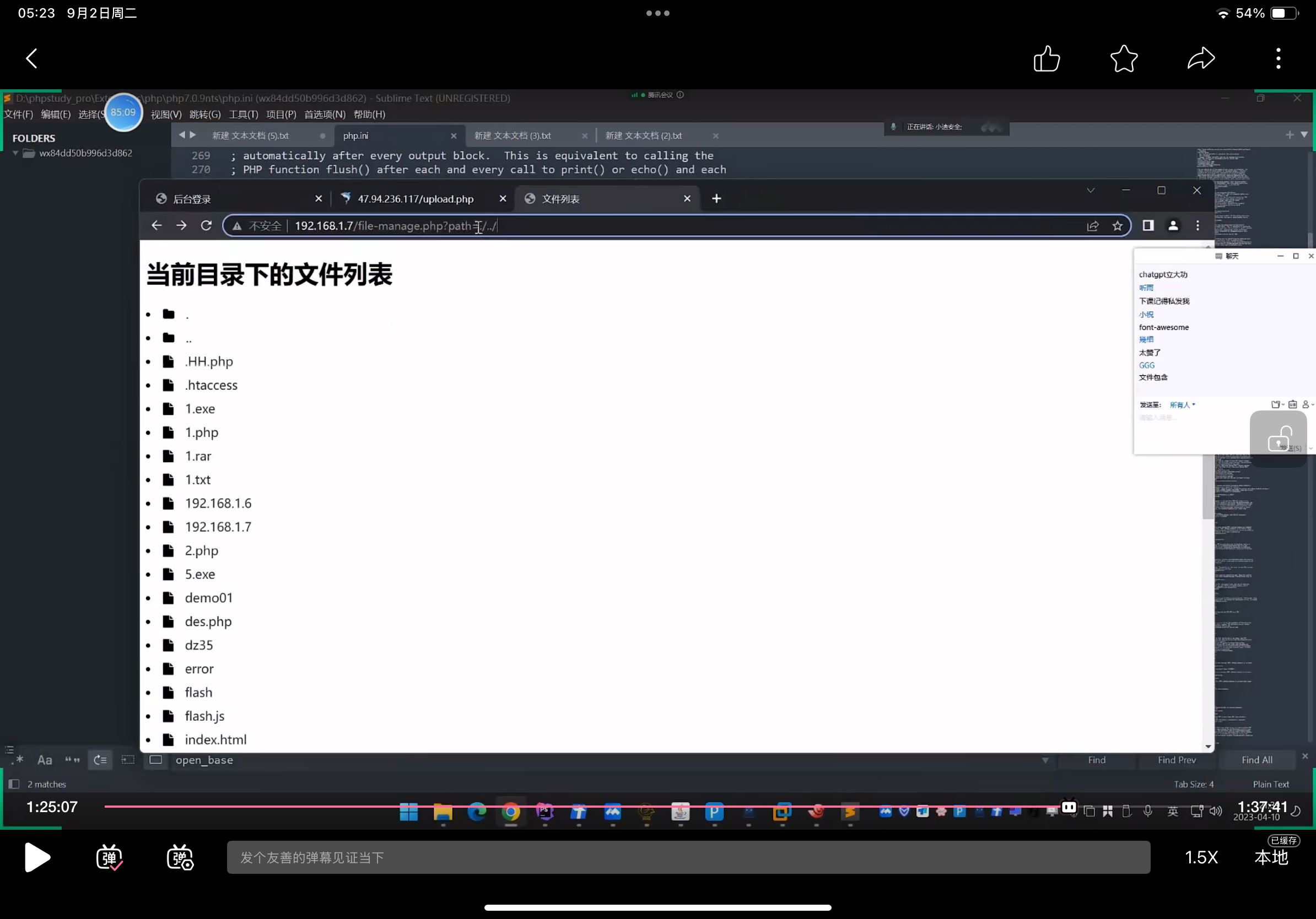Open Sublime 文件(F) menu
The height and width of the screenshot is (919, 1316).
[x=18, y=115]
